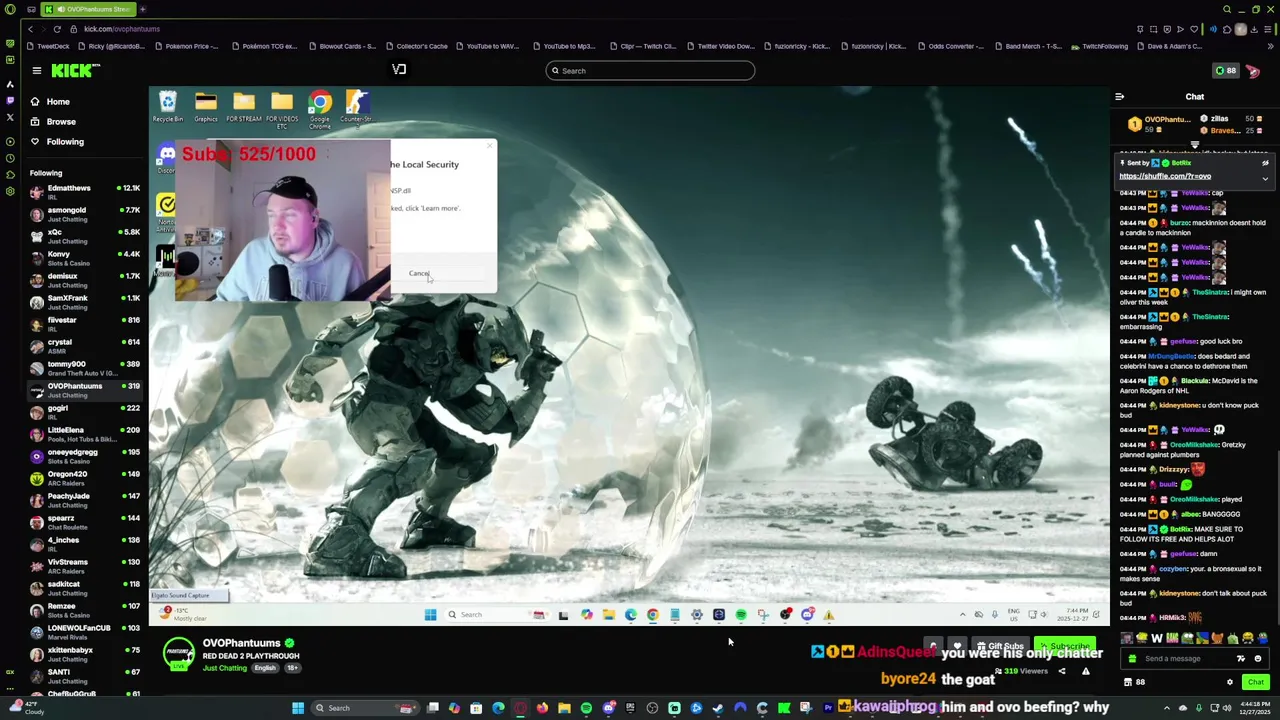Open chat settings gear
The image size is (1280, 720).
coord(1230,682)
